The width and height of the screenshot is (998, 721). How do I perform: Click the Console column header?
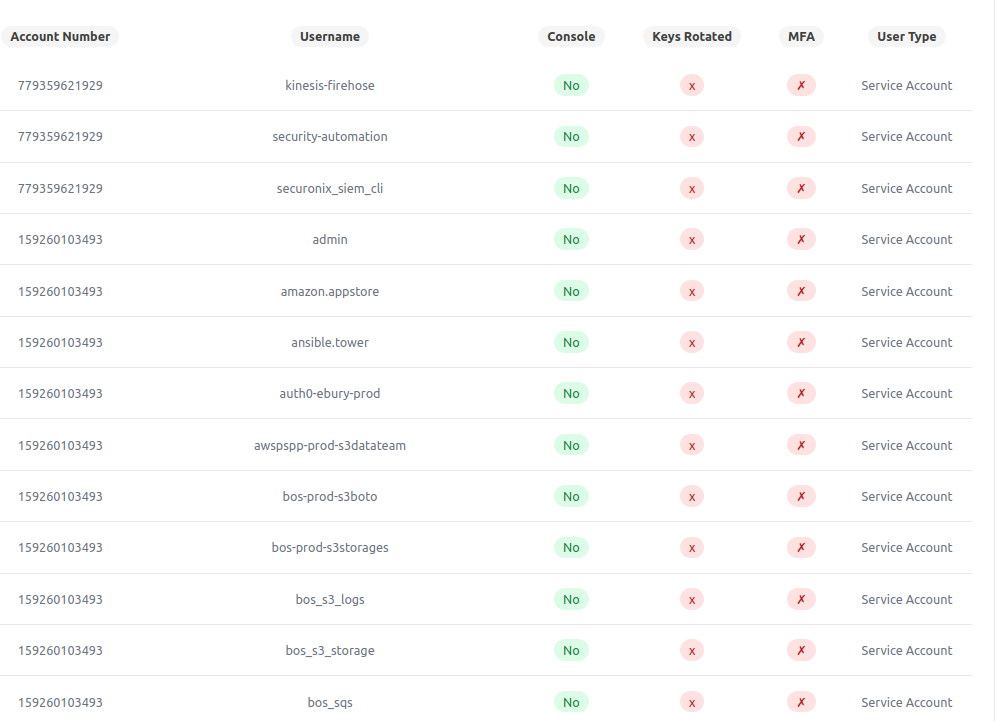click(571, 37)
